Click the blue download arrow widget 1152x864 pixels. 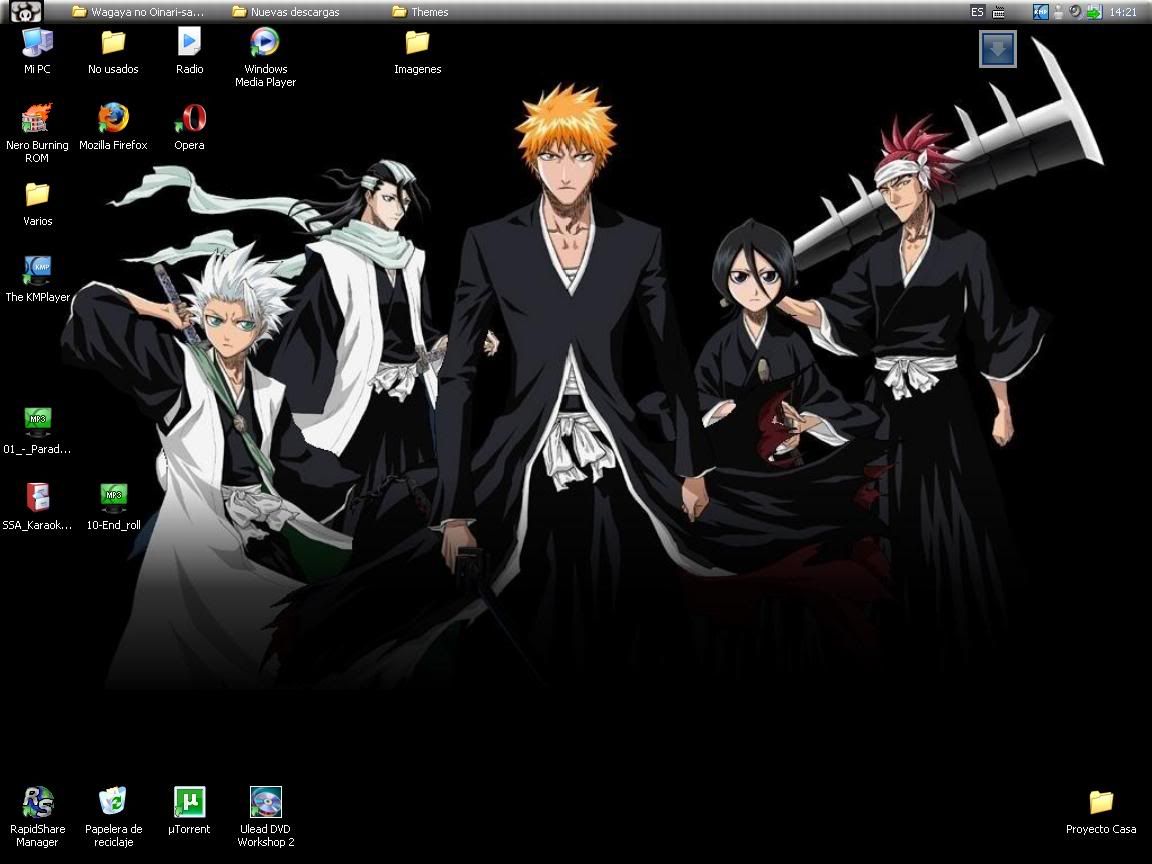point(998,49)
